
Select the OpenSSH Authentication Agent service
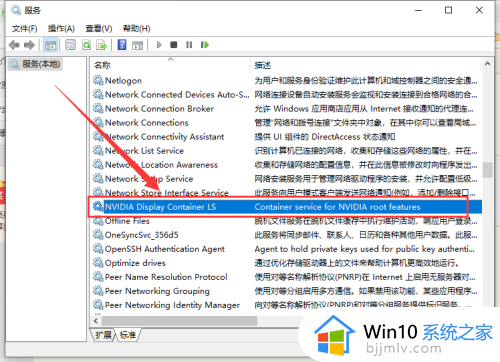[x=287, y=249]
